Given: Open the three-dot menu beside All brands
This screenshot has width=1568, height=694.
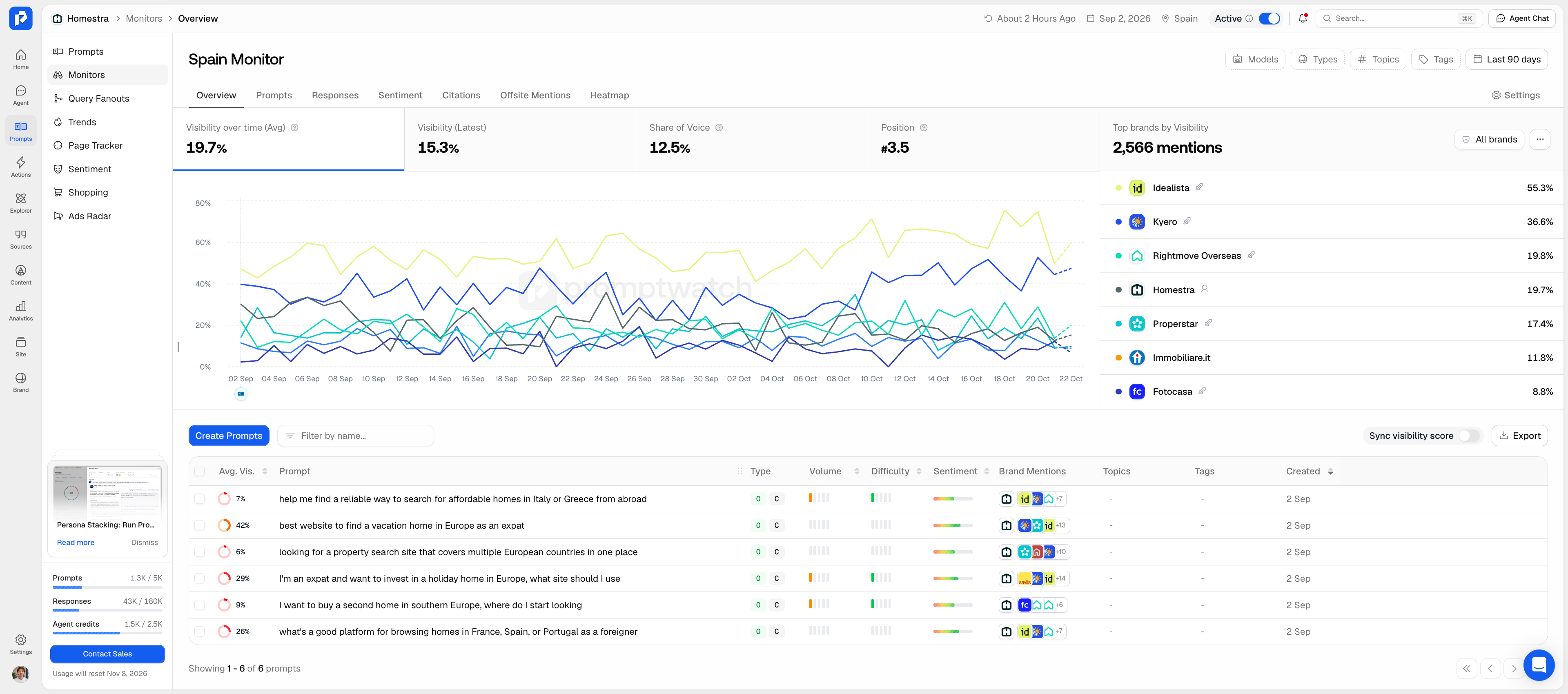Looking at the screenshot, I should pyautogui.click(x=1539, y=139).
